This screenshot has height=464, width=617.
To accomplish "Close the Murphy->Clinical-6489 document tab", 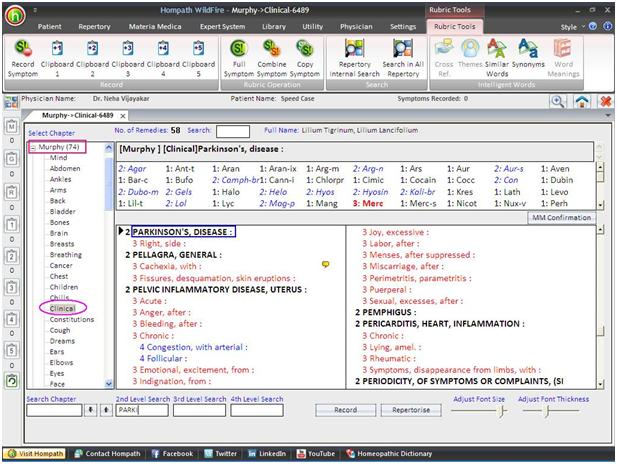I will (123, 116).
